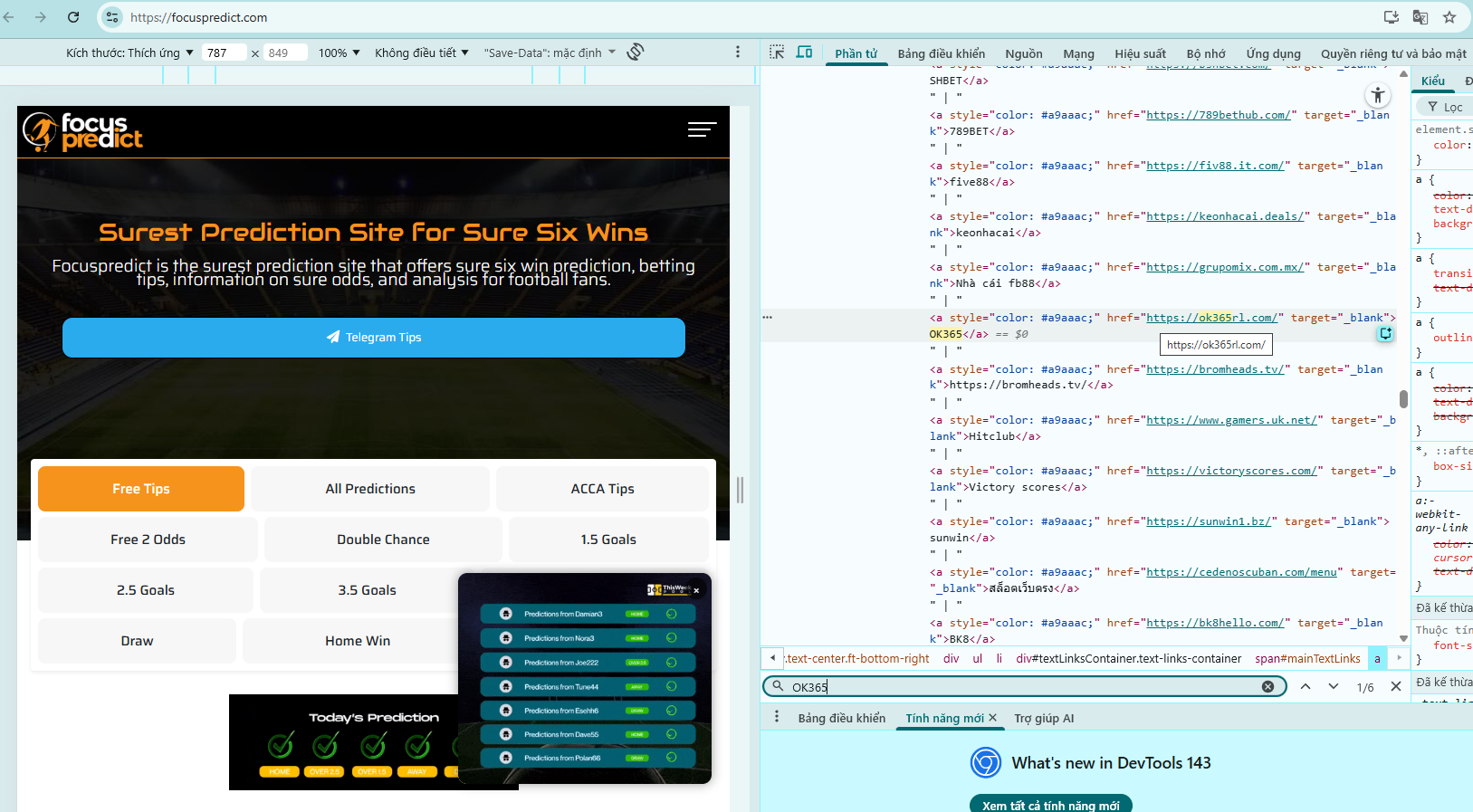Viewport: 1473px width, 812px height.
Task: Open Trợ giúp AI drawer tab
Action: pyautogui.click(x=1044, y=718)
